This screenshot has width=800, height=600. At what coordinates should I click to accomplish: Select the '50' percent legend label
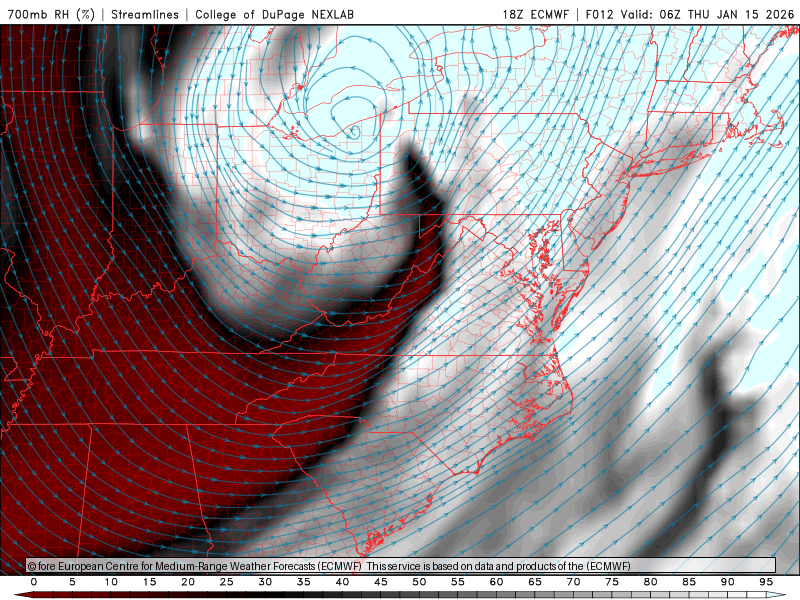click(x=419, y=582)
